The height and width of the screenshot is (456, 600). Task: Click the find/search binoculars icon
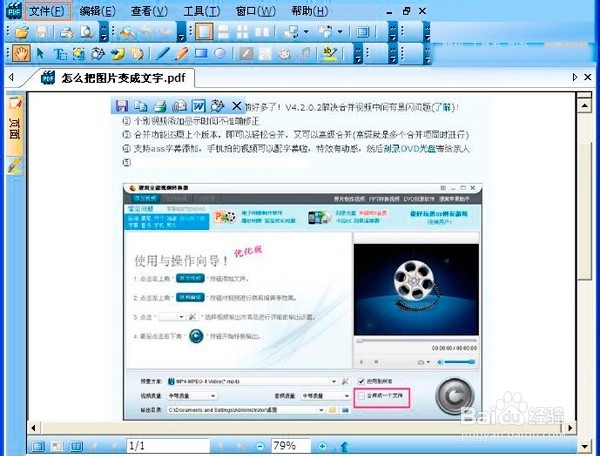(x=127, y=33)
